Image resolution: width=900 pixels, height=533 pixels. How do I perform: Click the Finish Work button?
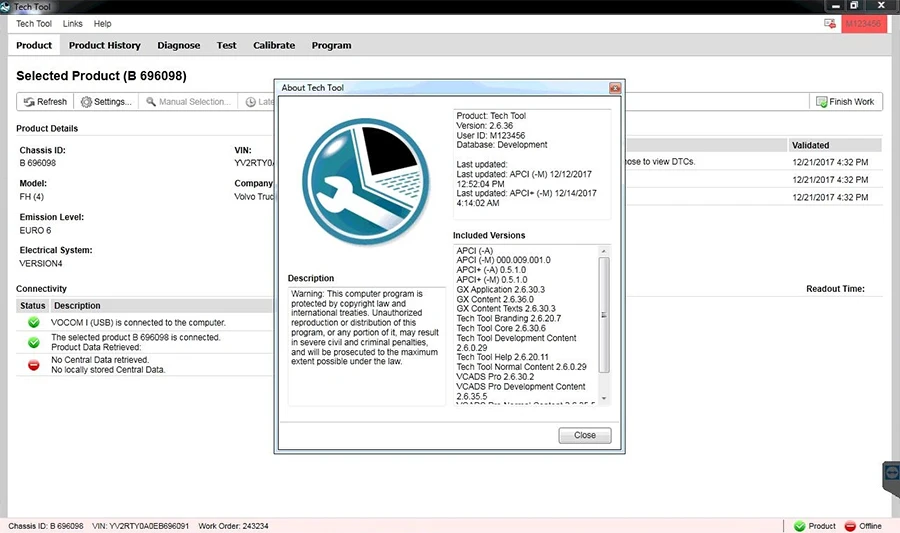[845, 102]
